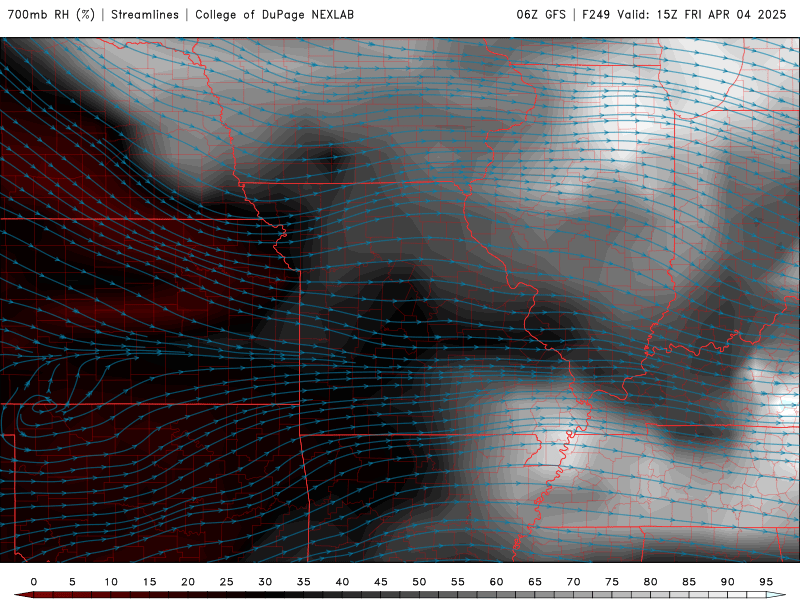Click the "700mb RH (%)" title text
Viewport: 800px width, 600px height.
tap(52, 15)
